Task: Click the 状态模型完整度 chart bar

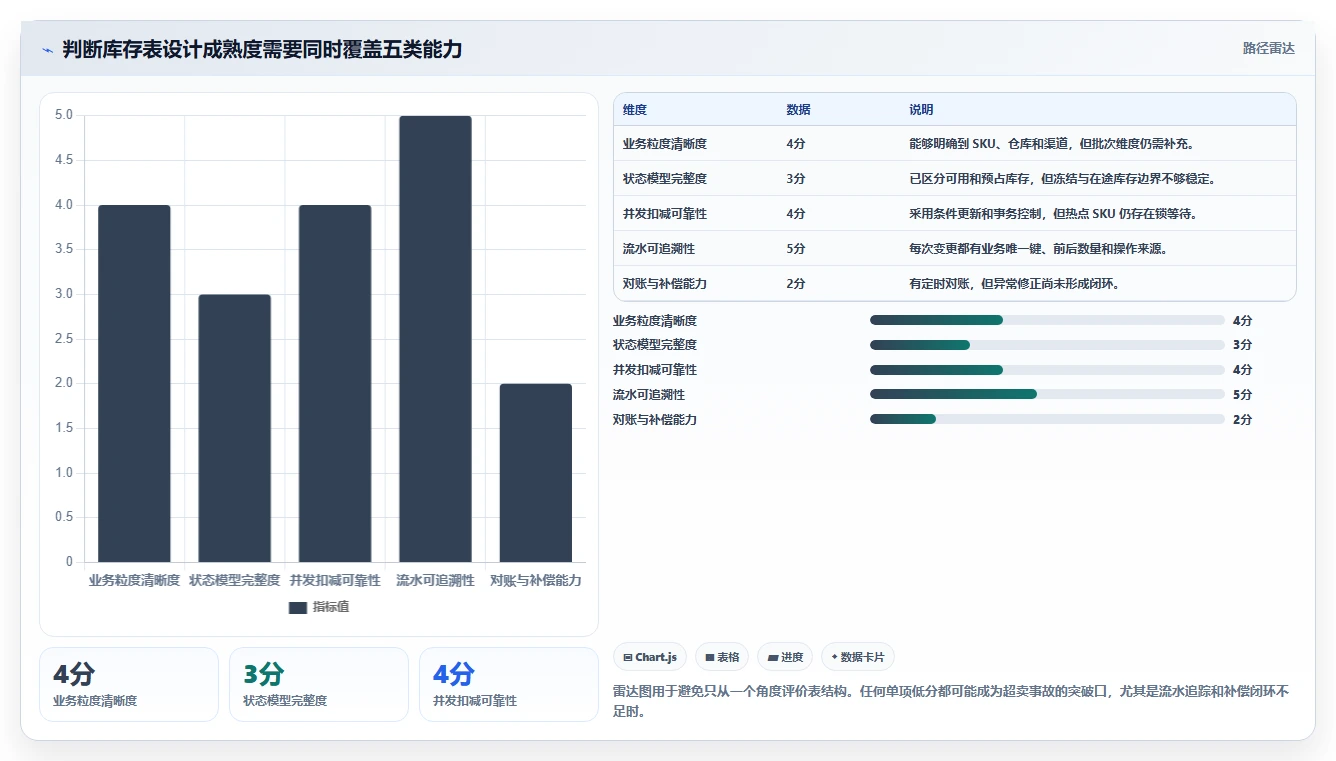Action: pyautogui.click(x=234, y=428)
